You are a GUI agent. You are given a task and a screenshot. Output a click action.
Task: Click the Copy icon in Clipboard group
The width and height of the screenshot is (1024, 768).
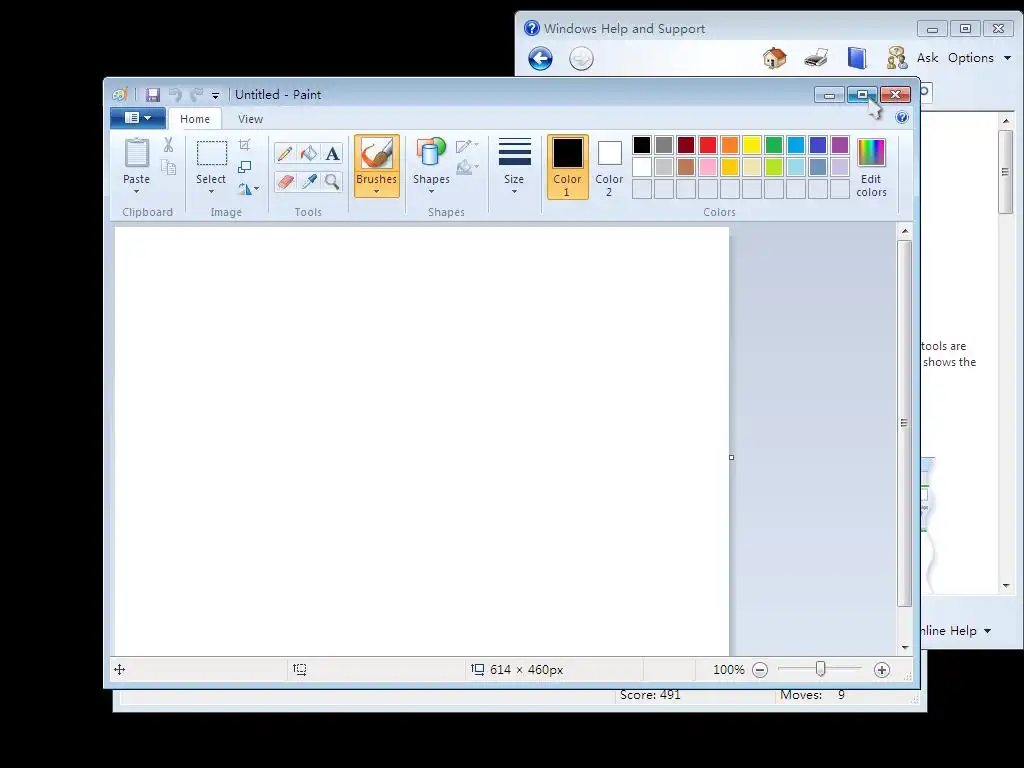pos(168,168)
